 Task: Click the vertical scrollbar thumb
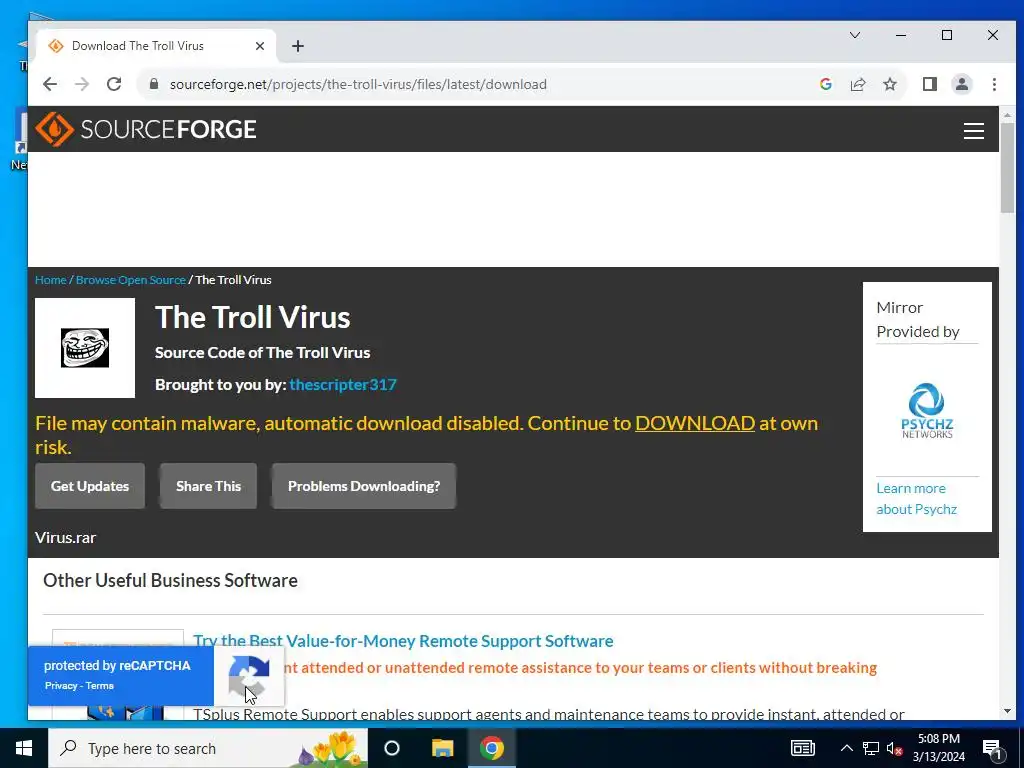(x=1007, y=167)
